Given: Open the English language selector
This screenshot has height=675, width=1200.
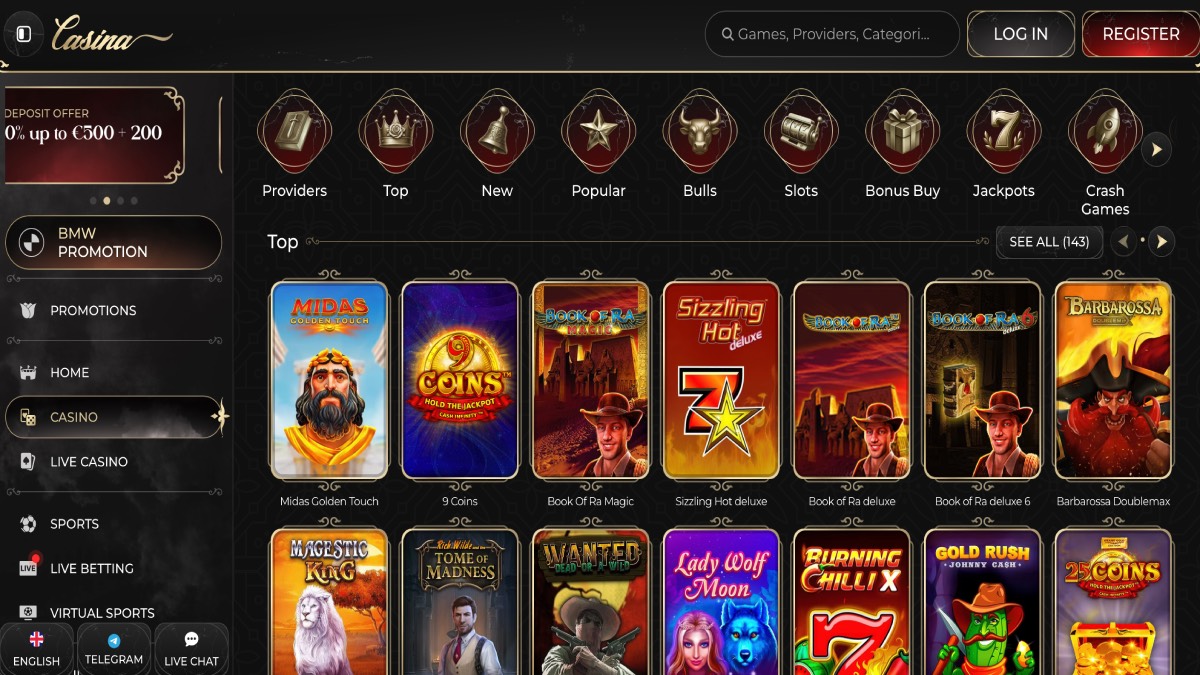Looking at the screenshot, I should [x=37, y=649].
